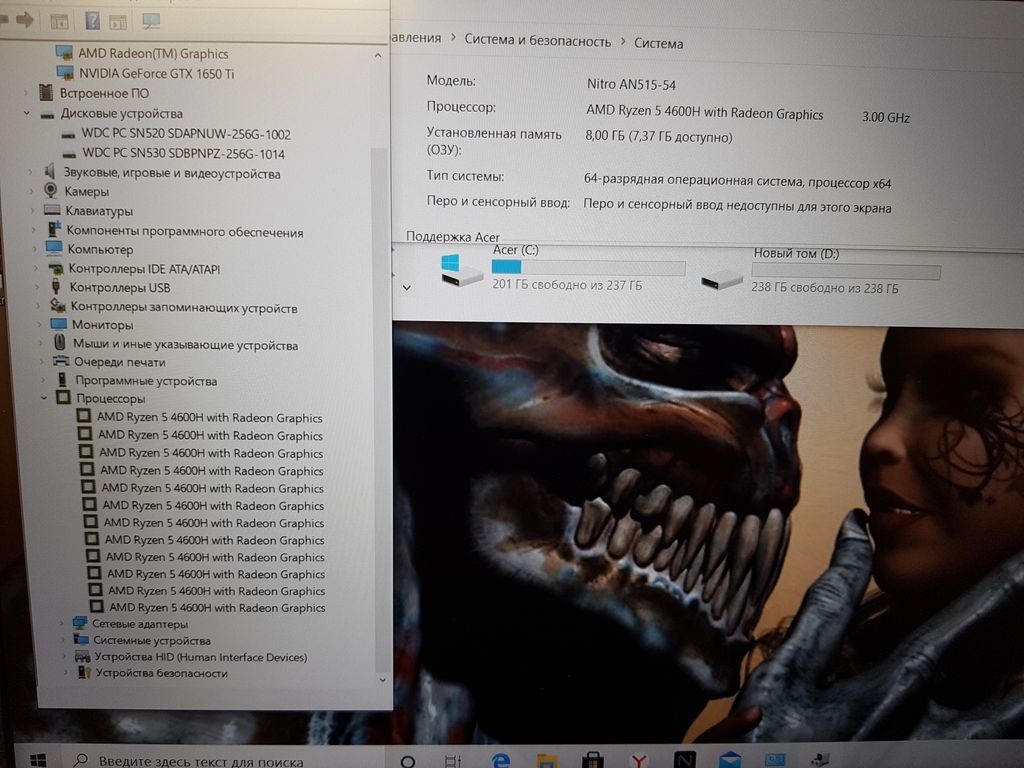Viewport: 1024px width, 768px height.
Task: Click the memory value 8,00 ГБ (7,37 ГБ доступно)
Action: (658, 136)
